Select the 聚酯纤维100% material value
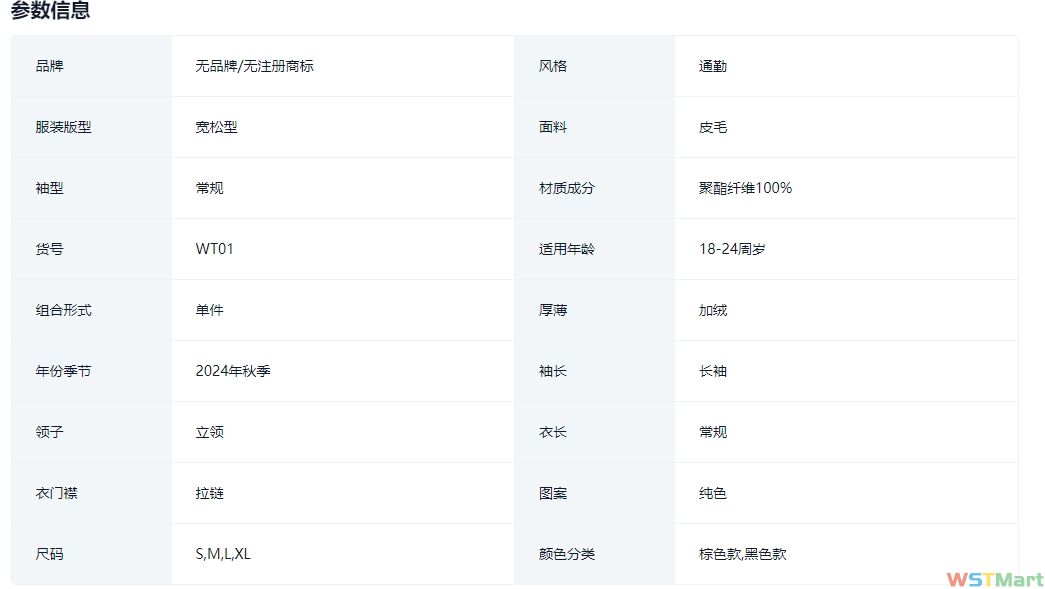The width and height of the screenshot is (1045, 589). (x=745, y=188)
